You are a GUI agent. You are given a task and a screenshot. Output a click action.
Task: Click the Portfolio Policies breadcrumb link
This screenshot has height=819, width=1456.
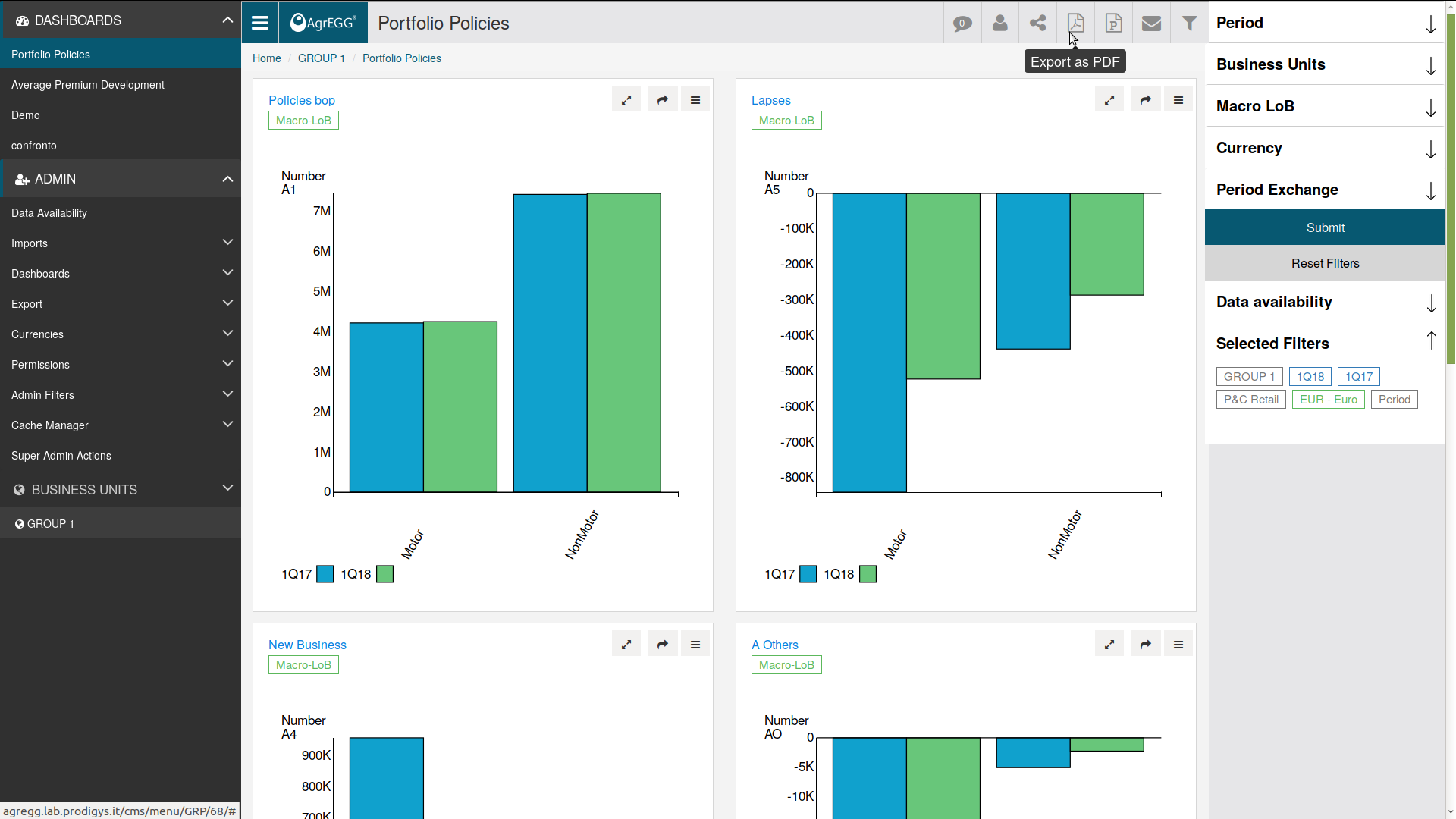(x=401, y=58)
